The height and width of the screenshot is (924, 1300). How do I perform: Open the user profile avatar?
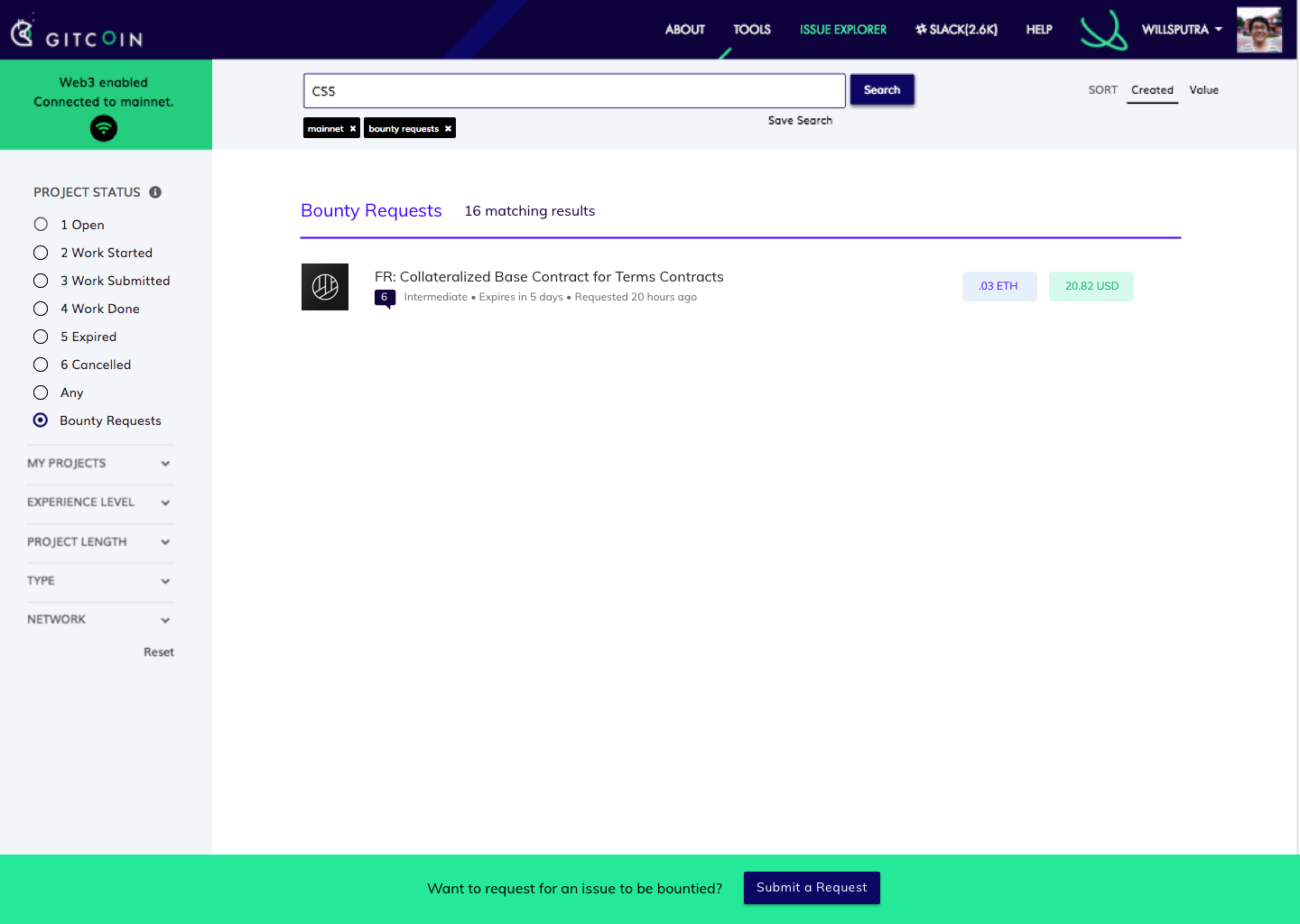tap(1259, 30)
